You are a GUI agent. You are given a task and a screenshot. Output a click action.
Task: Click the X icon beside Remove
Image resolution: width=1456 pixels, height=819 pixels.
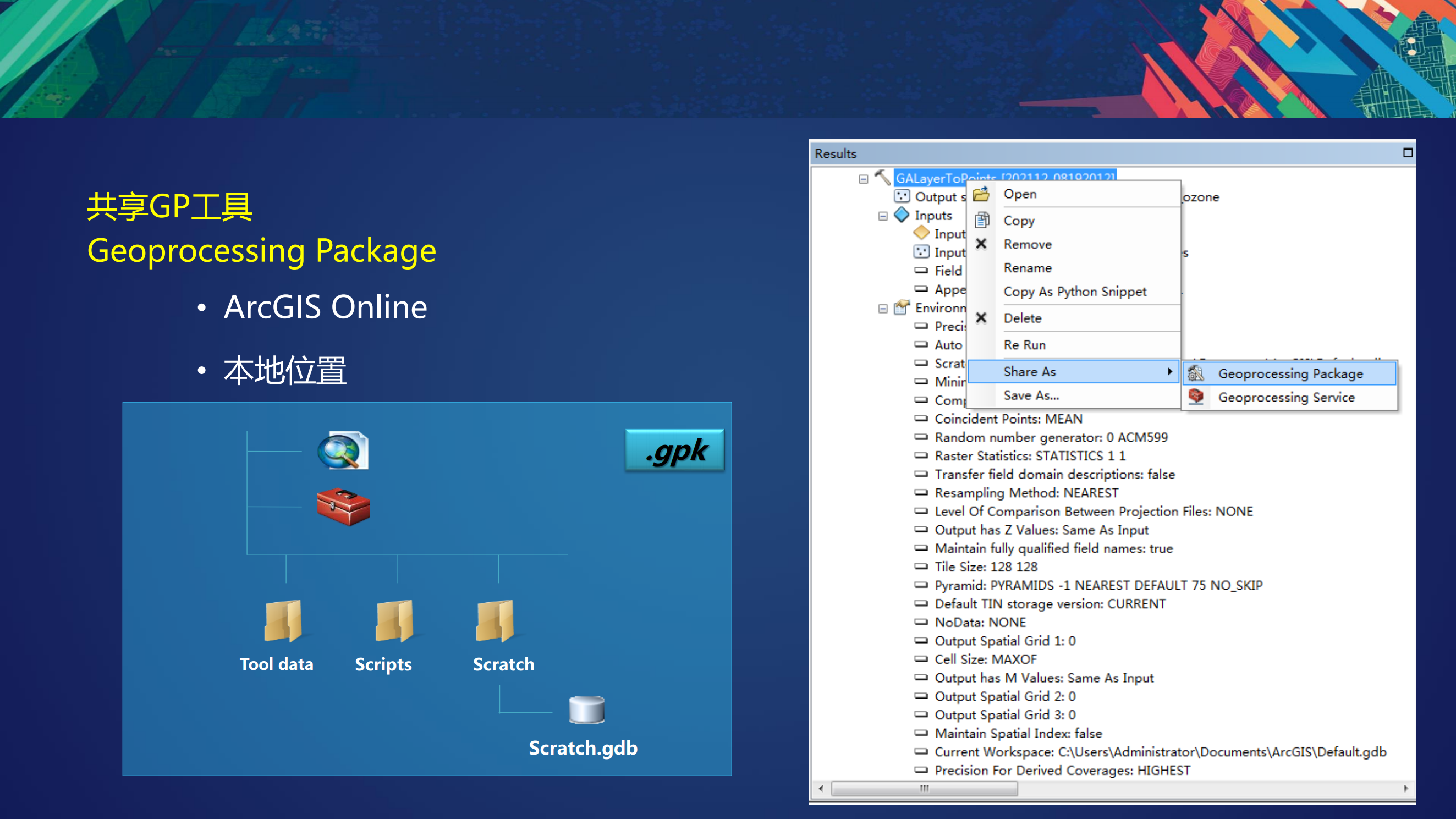[x=981, y=244]
